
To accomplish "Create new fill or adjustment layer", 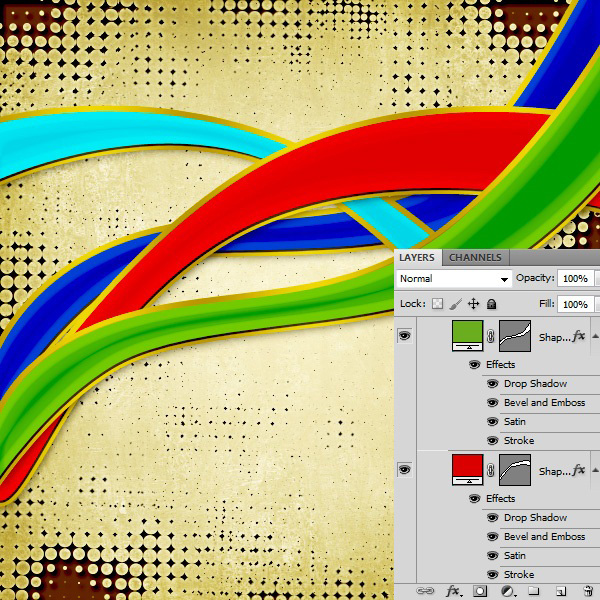I will pyautogui.click(x=507, y=591).
